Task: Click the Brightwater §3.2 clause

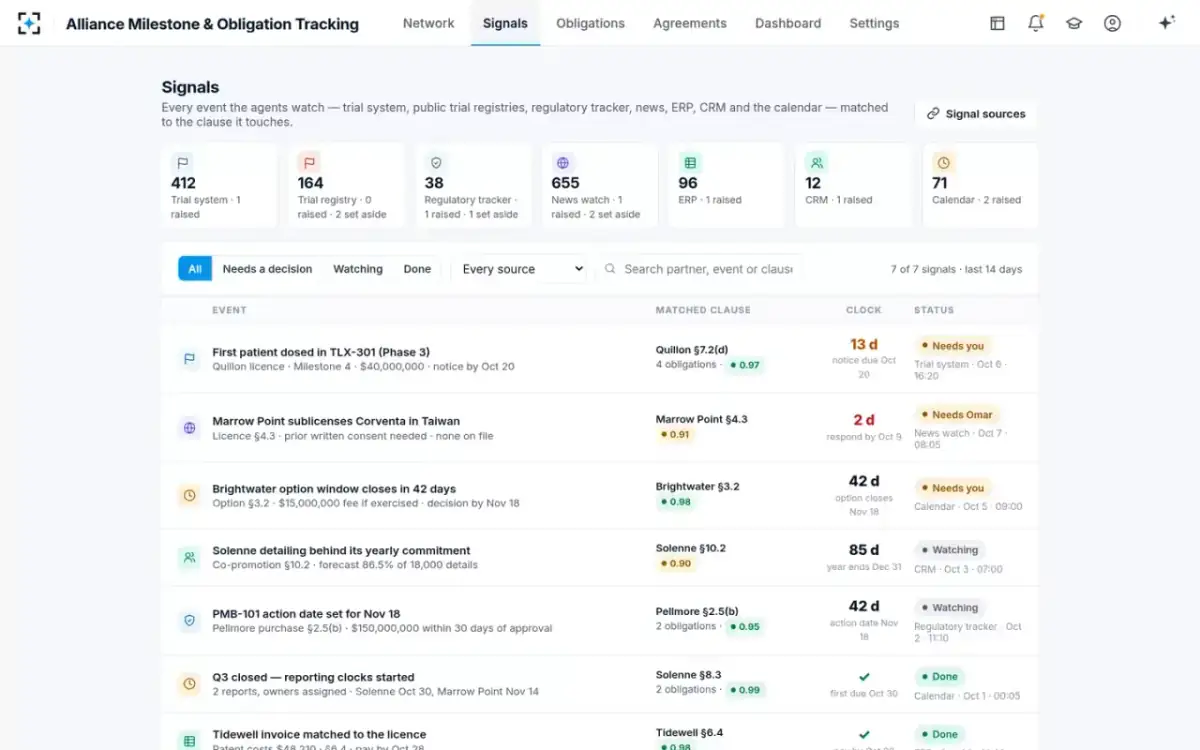Action: [x=698, y=487]
